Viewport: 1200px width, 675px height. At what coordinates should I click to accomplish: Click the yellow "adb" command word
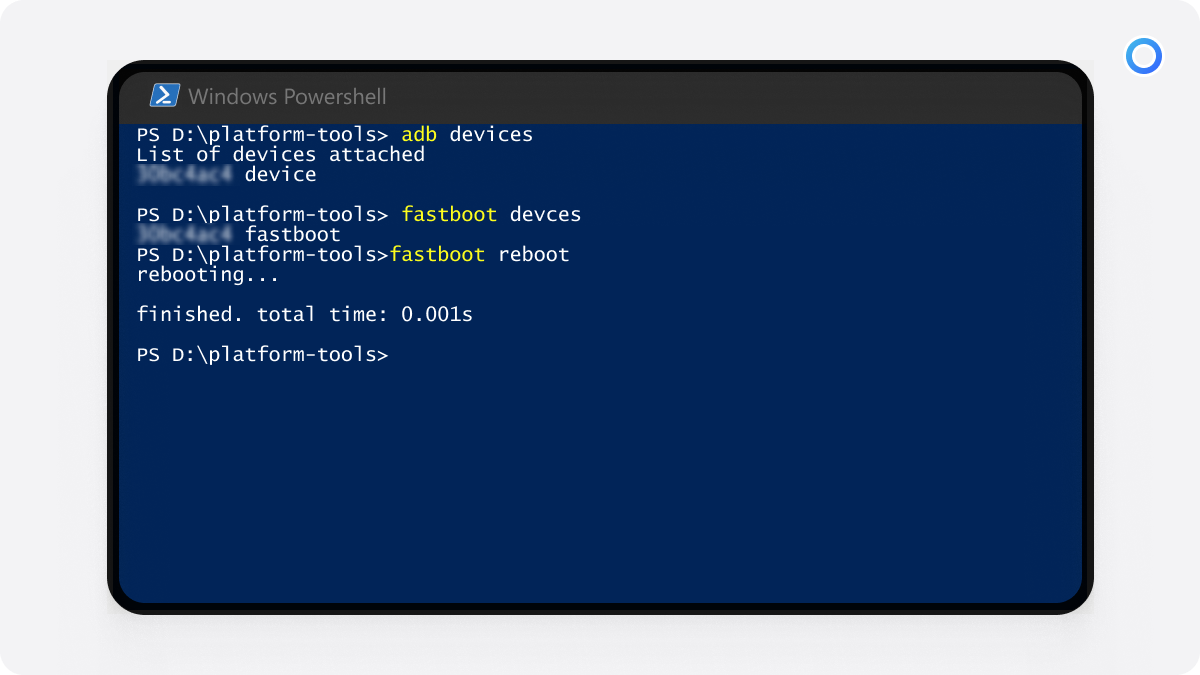tap(419, 134)
